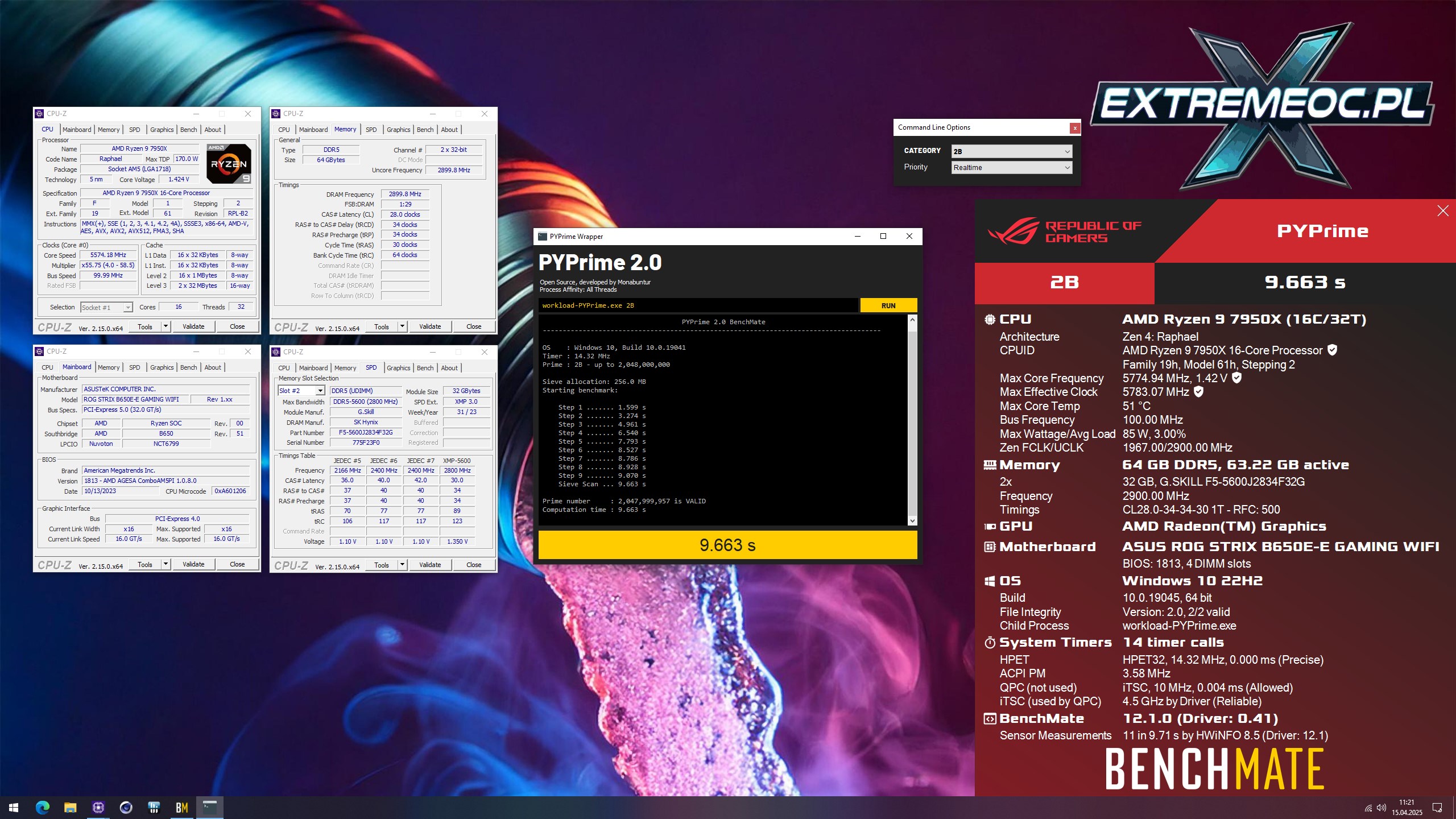The image size is (1456, 819).
Task: Click XMP-5600 timings column header
Action: (x=457, y=461)
